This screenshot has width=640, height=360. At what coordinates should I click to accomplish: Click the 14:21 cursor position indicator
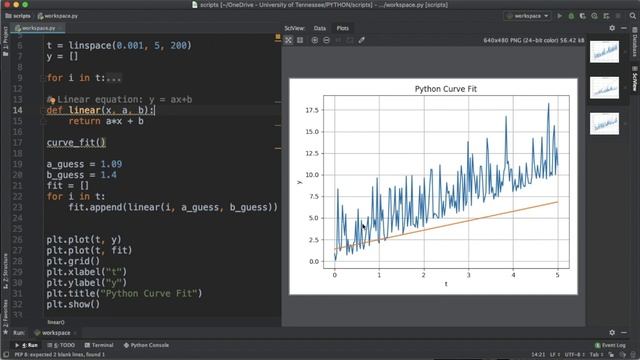[538, 354]
